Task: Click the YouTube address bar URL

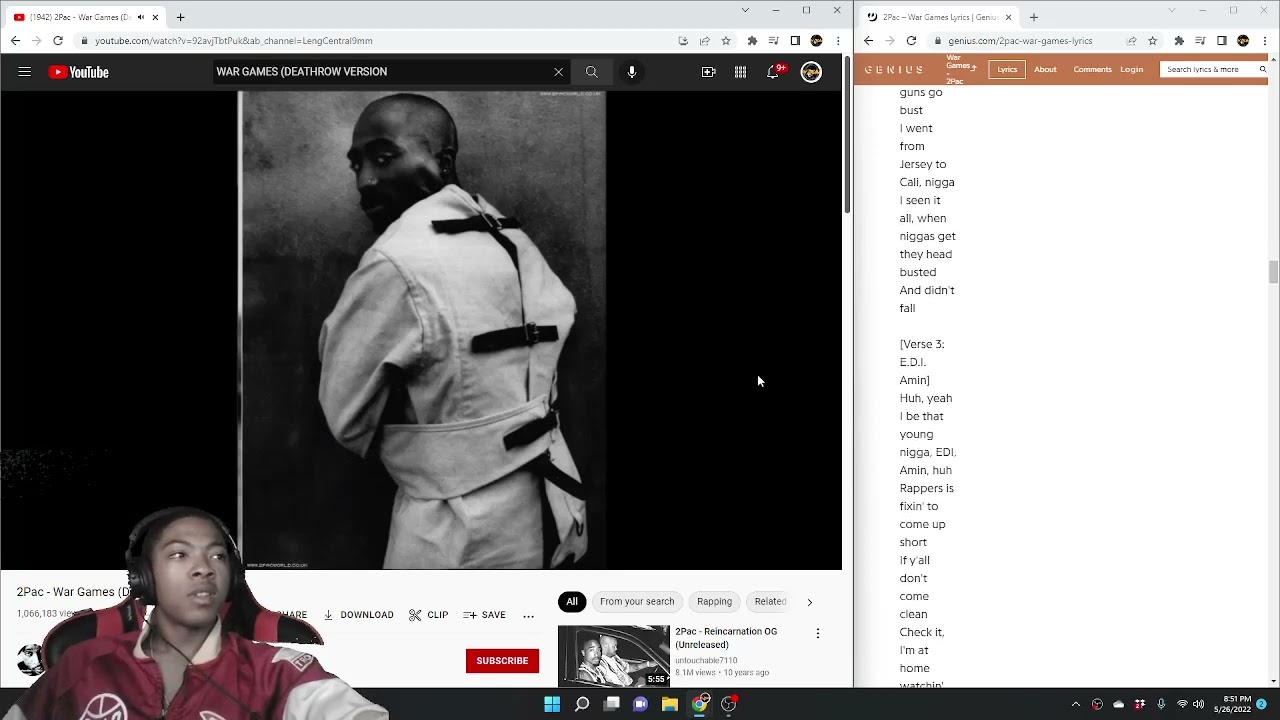Action: [x=234, y=41]
